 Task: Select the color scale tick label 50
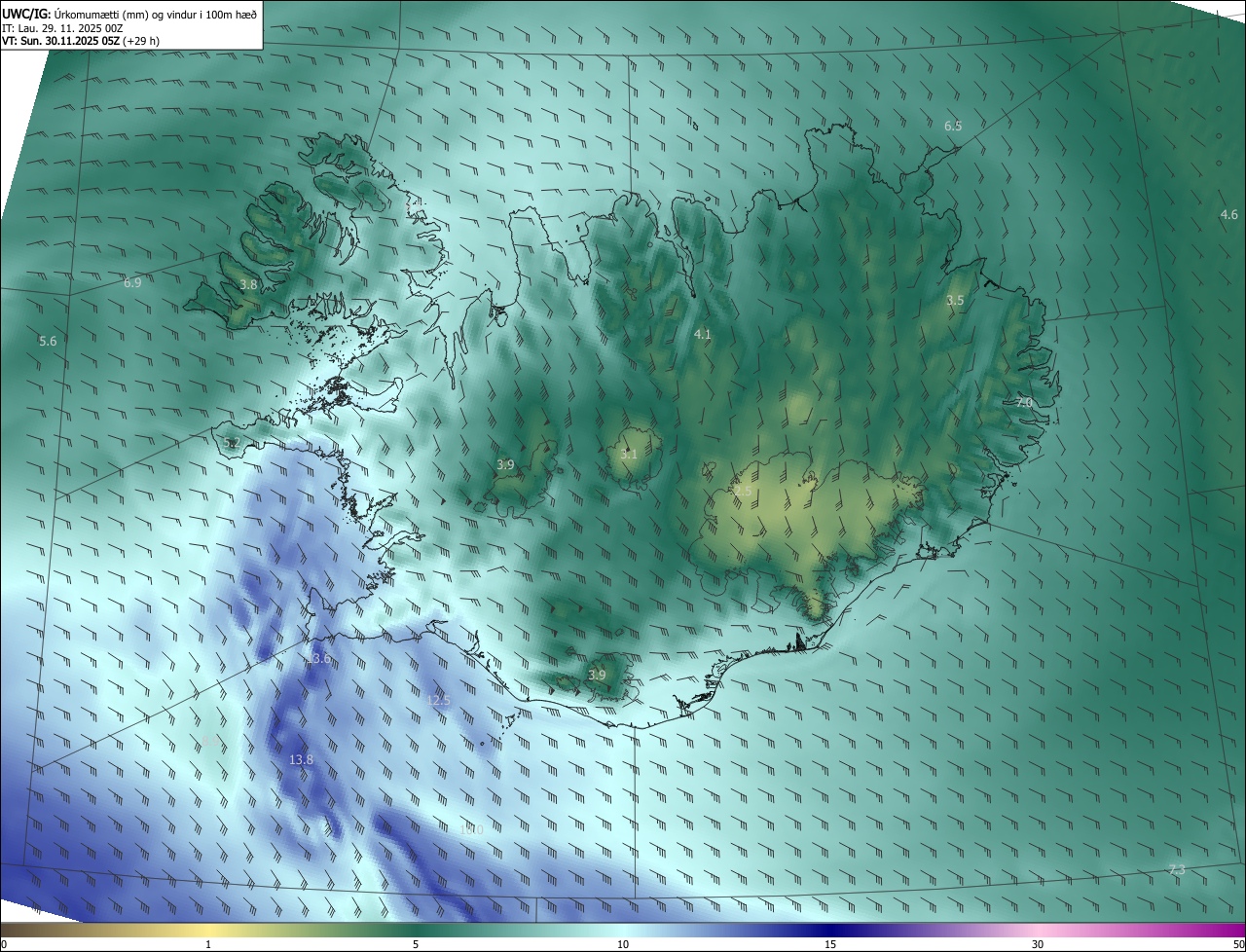[x=1238, y=944]
